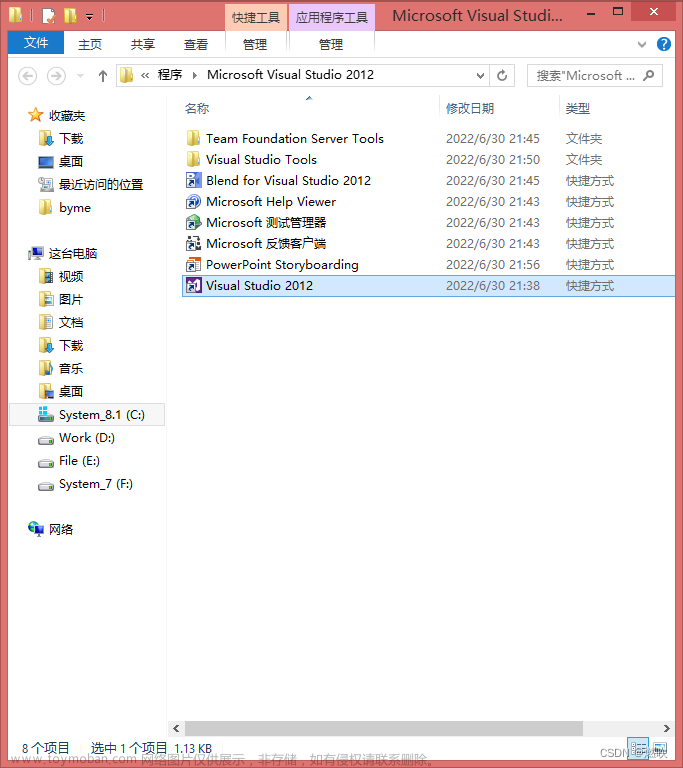This screenshot has height=768, width=683.
Task: Expand hidden path via the « breadcrumb chevron
Action: [145, 75]
